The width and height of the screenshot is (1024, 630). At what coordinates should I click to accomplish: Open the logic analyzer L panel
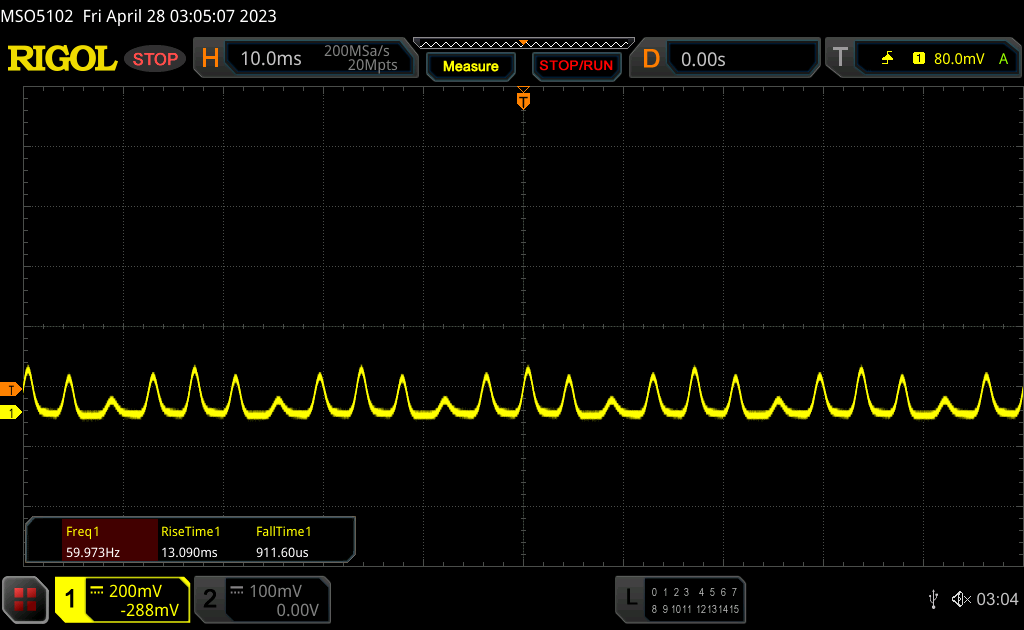point(680,599)
